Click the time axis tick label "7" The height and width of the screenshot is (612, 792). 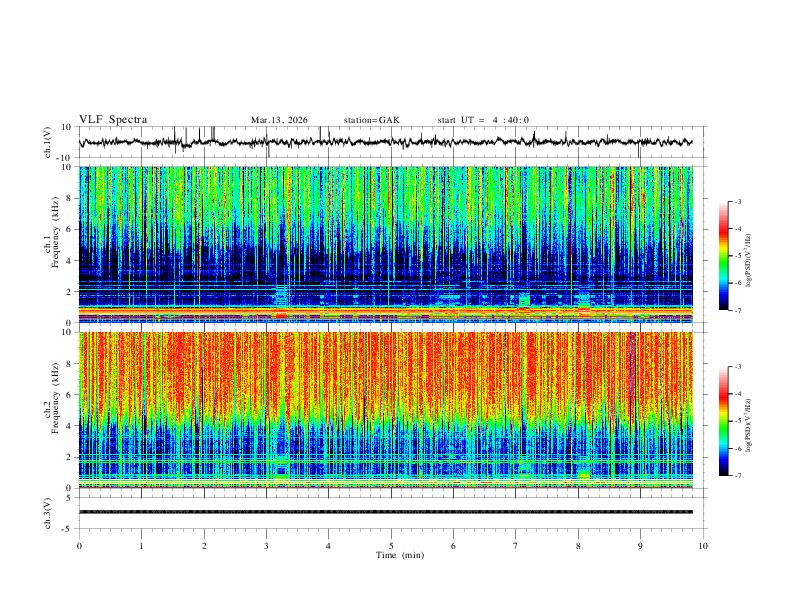pos(516,546)
